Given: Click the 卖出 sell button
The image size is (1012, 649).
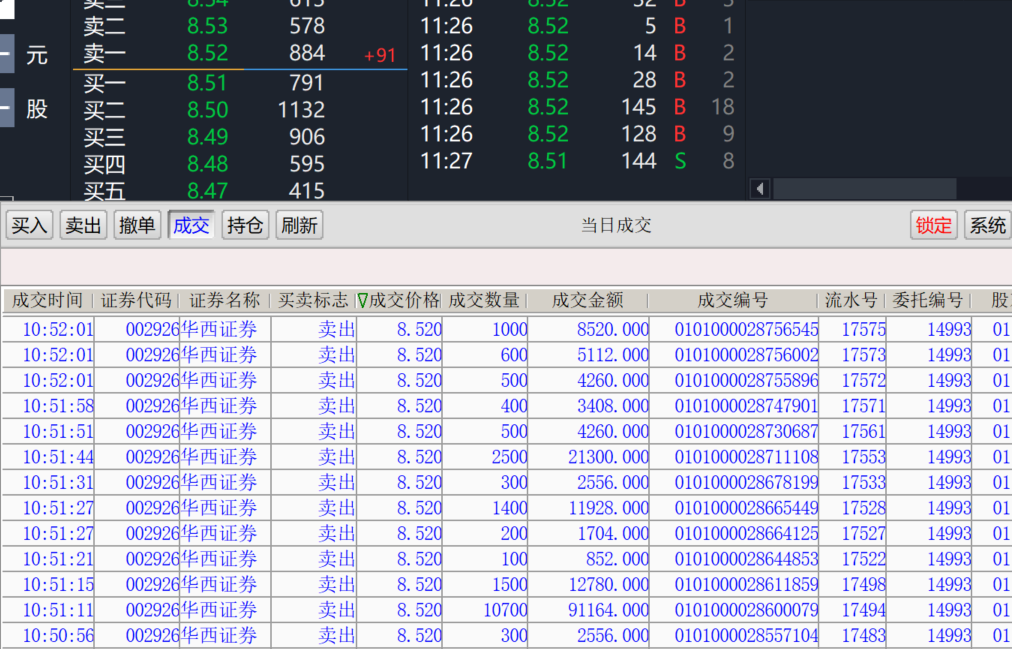Looking at the screenshot, I should (83, 225).
